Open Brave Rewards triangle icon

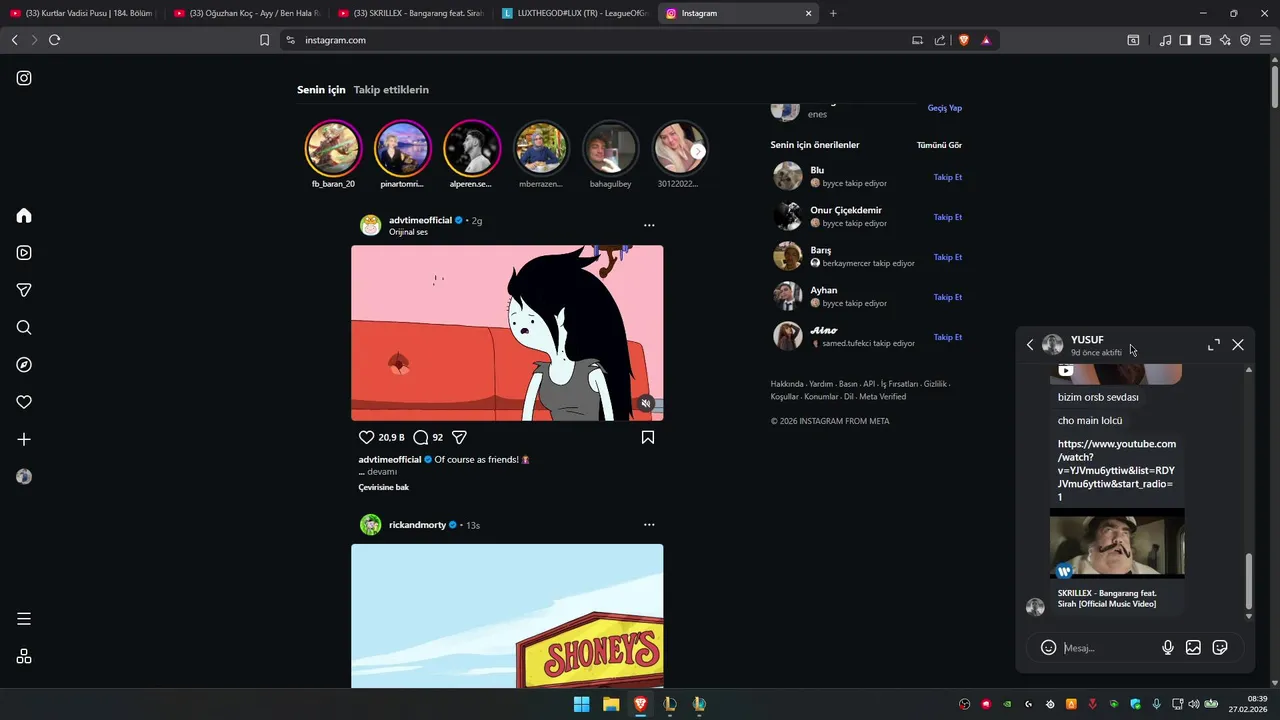pos(986,40)
